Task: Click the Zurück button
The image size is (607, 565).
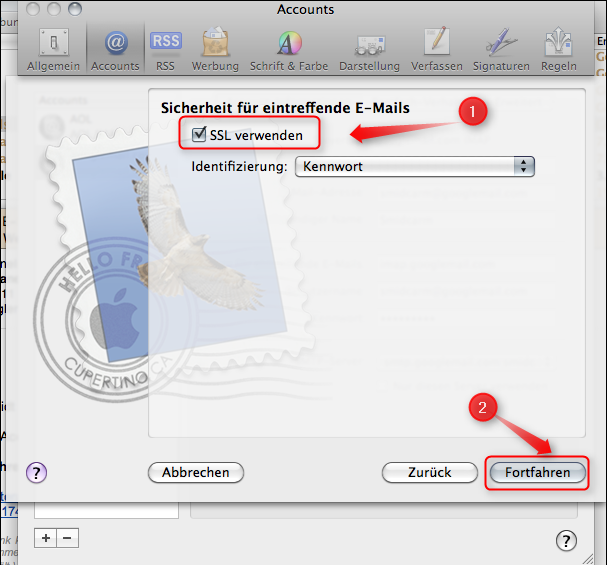Action: 430,473
